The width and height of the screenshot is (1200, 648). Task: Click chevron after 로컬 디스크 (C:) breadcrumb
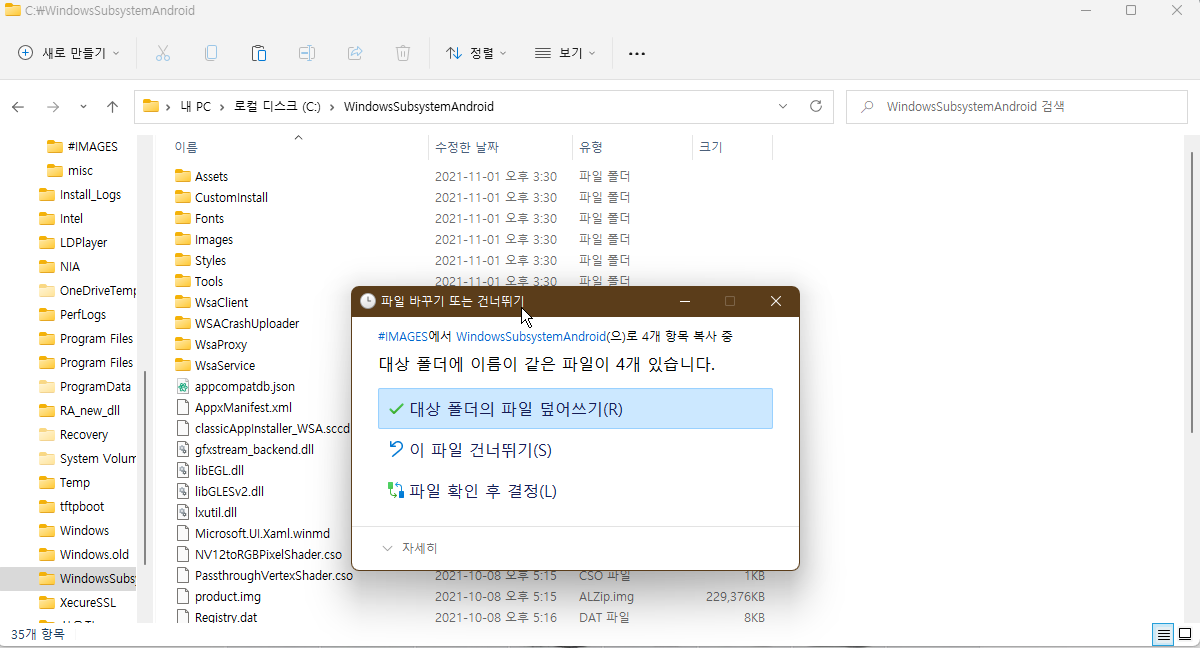pos(333,106)
